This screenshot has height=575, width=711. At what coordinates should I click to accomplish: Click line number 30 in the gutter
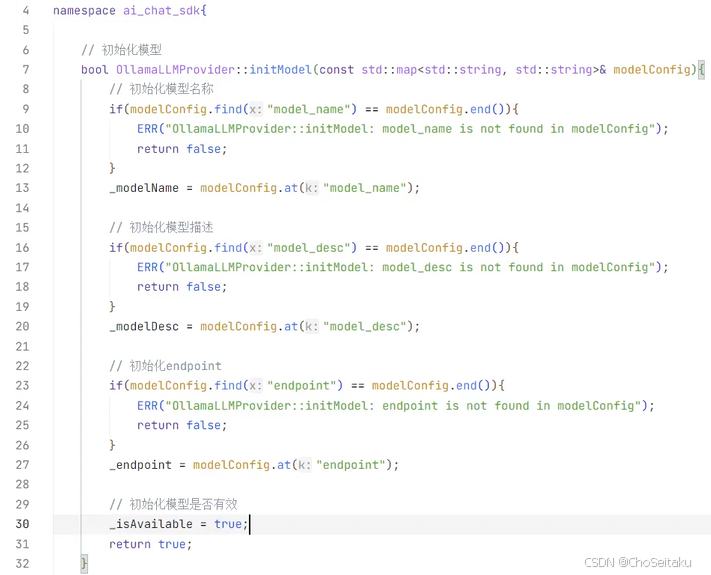click(22, 524)
